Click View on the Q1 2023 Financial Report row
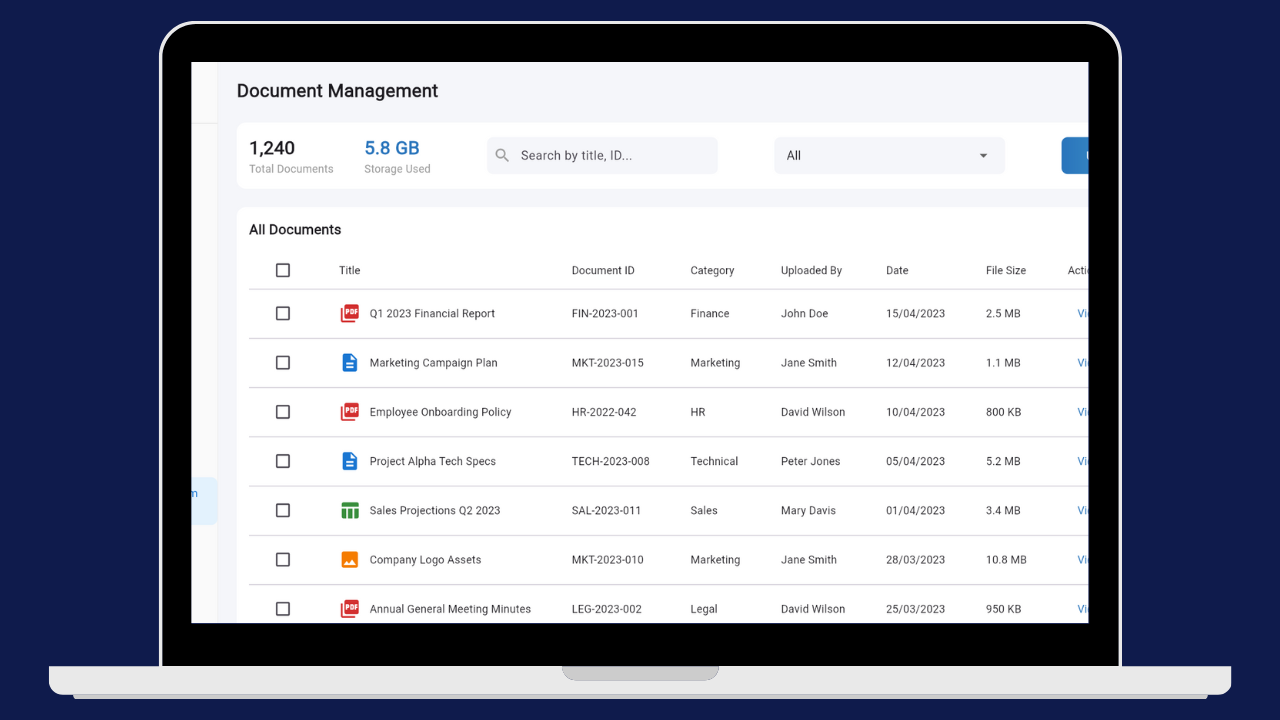The width and height of the screenshot is (1280, 720). pyautogui.click(x=1084, y=313)
